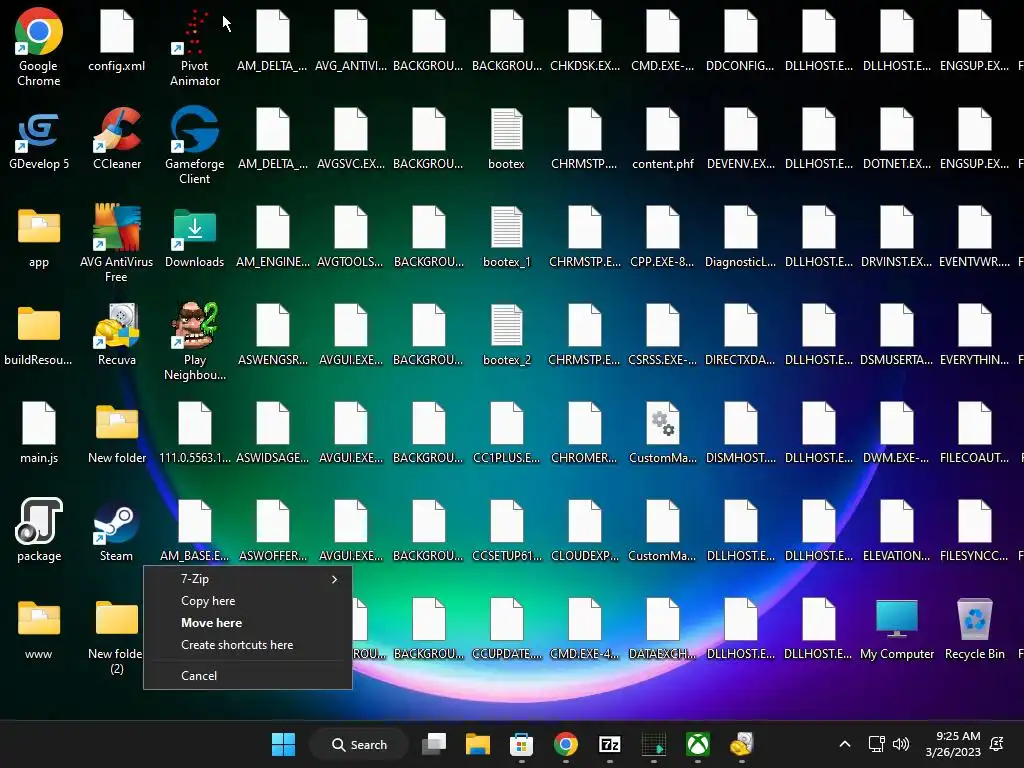Open 7-Zip from the taskbar
Viewport: 1024px width, 768px height.
pyautogui.click(x=609, y=744)
